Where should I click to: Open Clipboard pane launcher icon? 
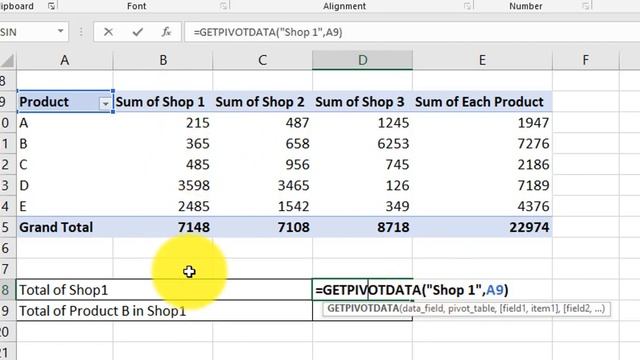click(x=51, y=6)
